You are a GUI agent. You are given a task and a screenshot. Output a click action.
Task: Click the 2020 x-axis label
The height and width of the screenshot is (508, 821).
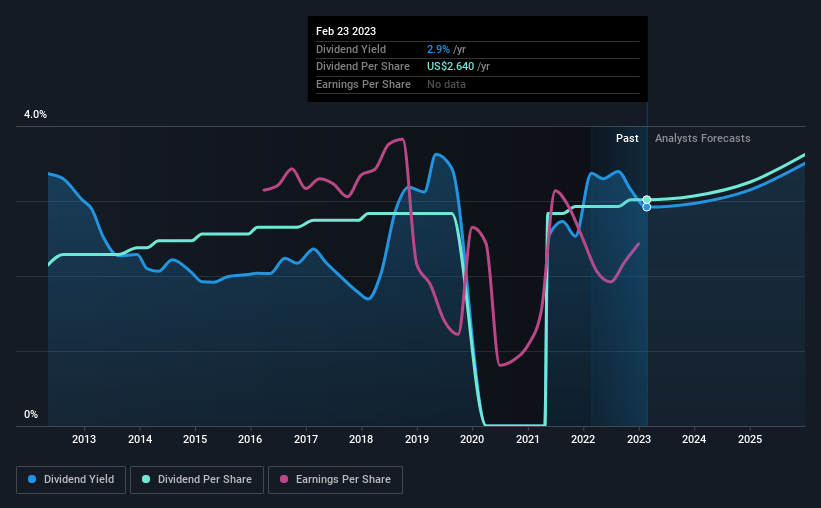tap(472, 439)
